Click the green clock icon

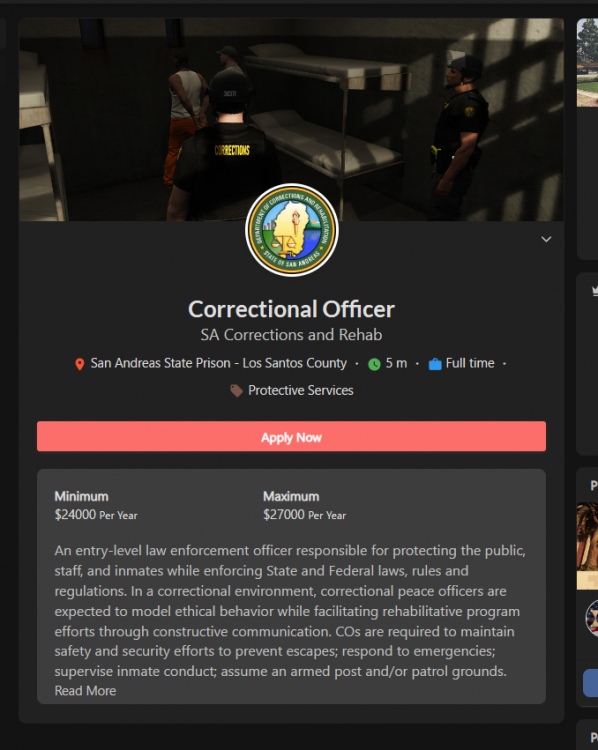point(374,364)
